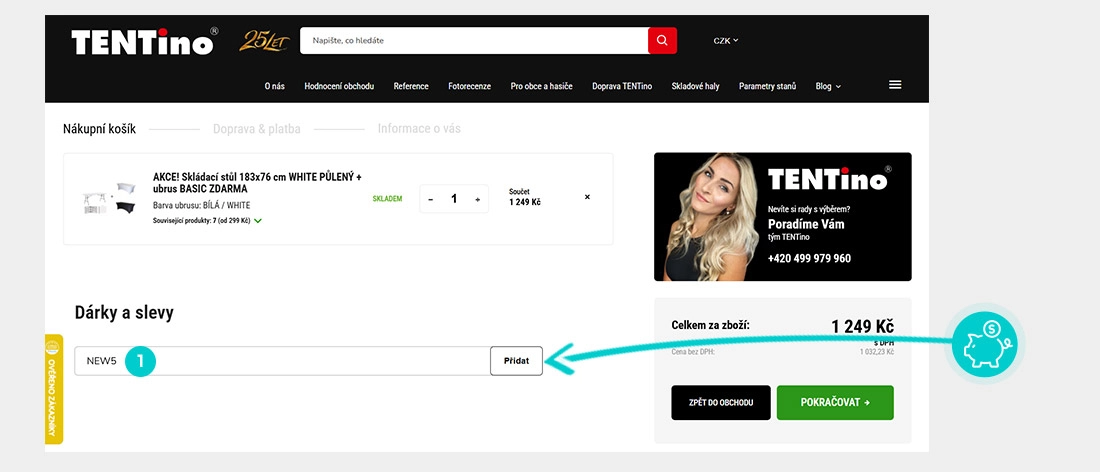Increase quantity with plus button
Viewport: 1100px width, 472px height.
tap(478, 199)
